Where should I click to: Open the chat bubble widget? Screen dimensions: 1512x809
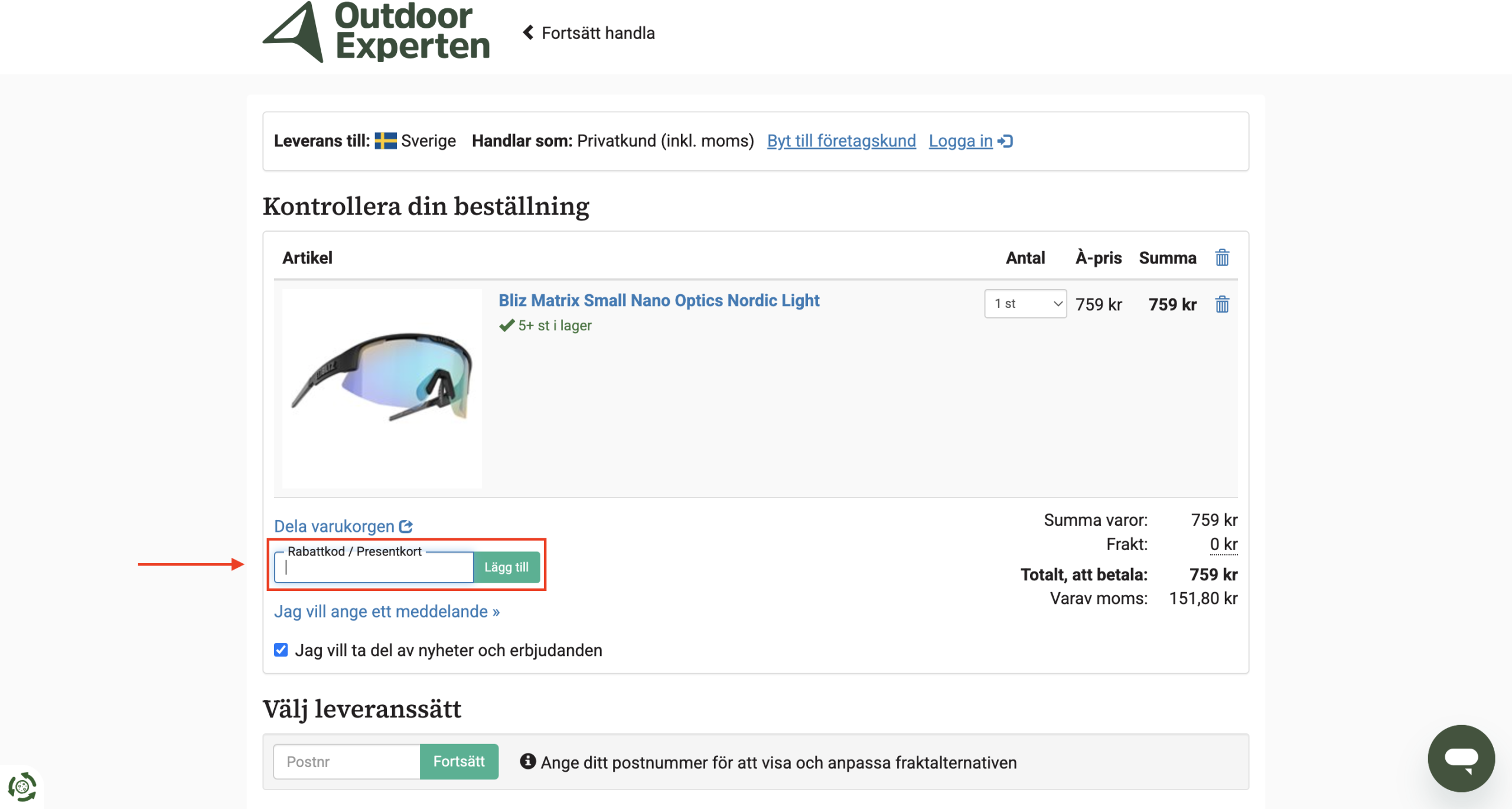click(1461, 759)
